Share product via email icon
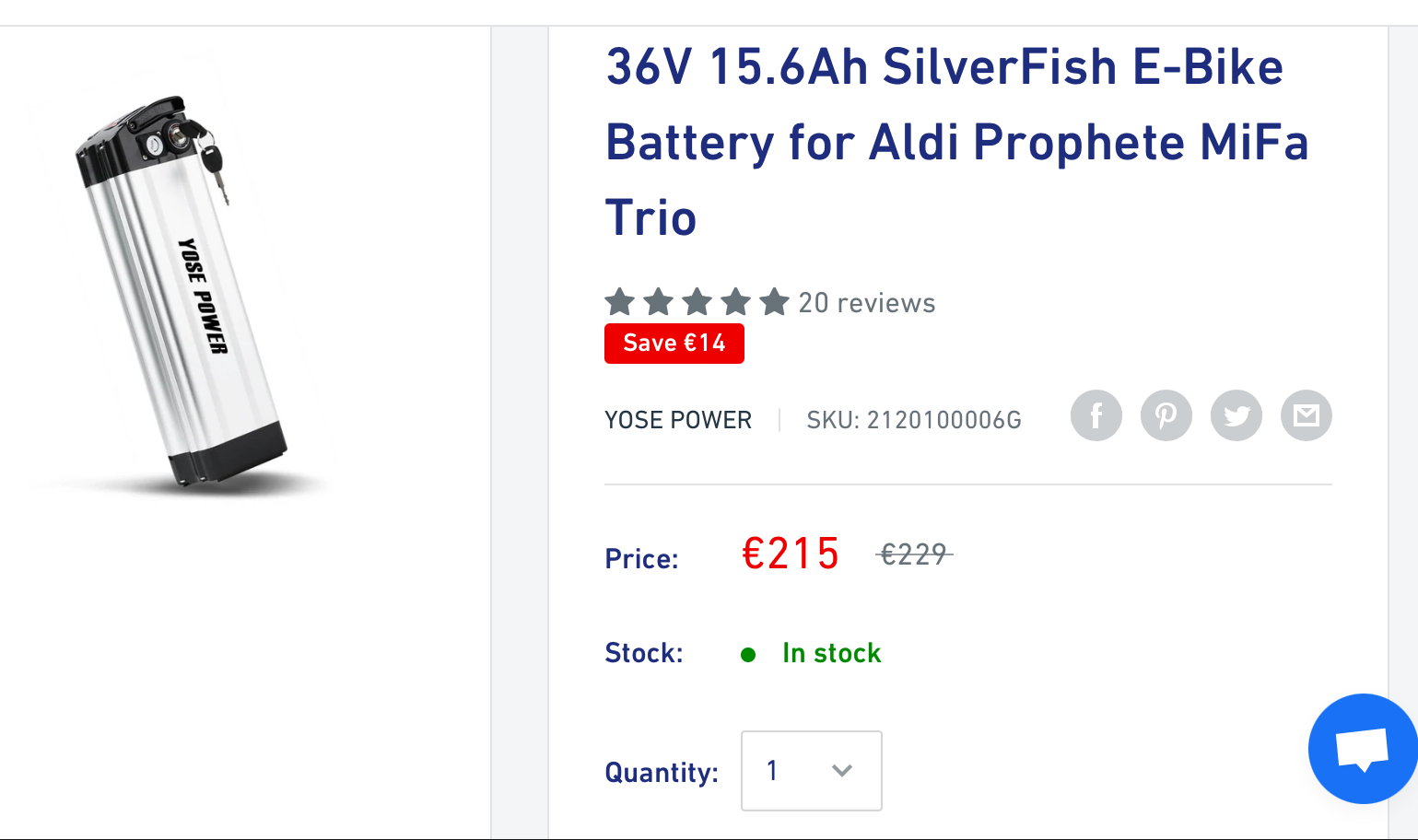This screenshot has width=1418, height=840. (1306, 415)
